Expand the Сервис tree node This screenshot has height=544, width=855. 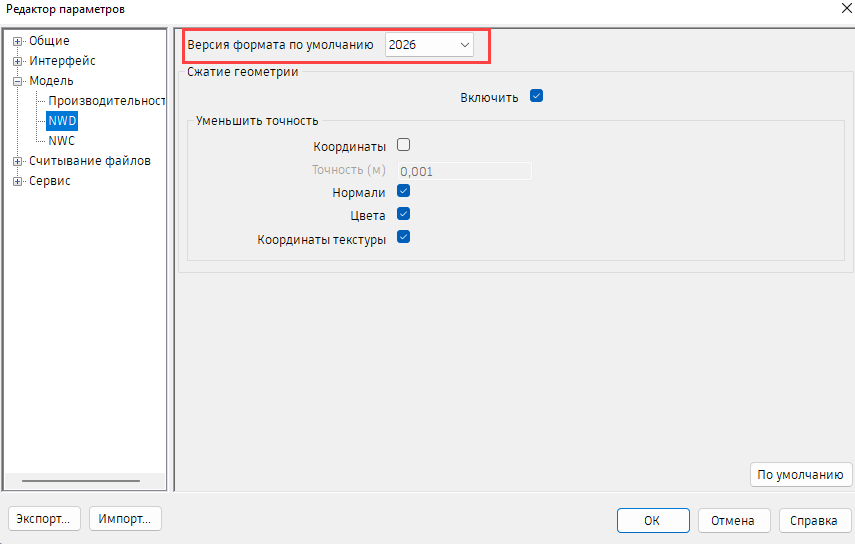[x=17, y=182]
